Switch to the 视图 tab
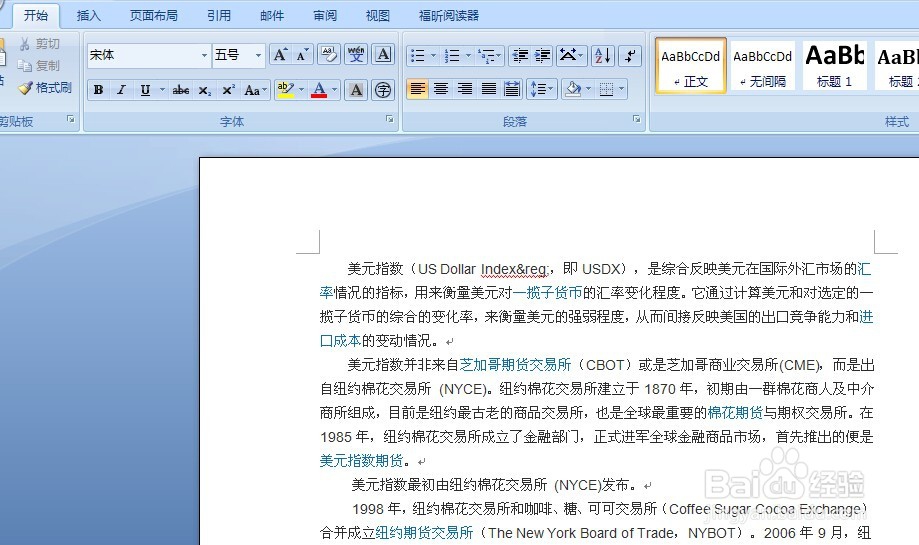 tap(377, 16)
